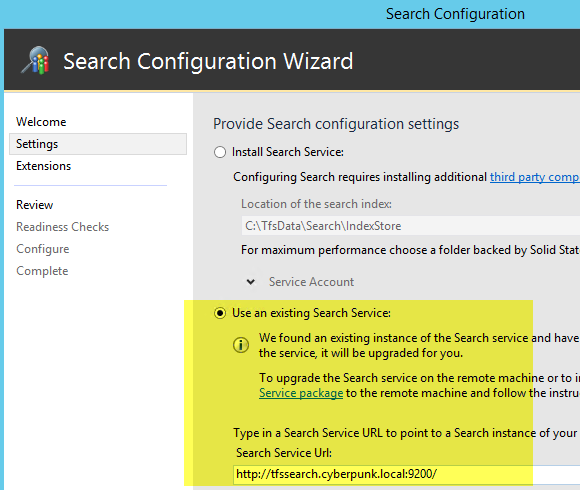Select Use an existing Search Service option
Viewport: 580px width, 490px height.
coord(220,313)
